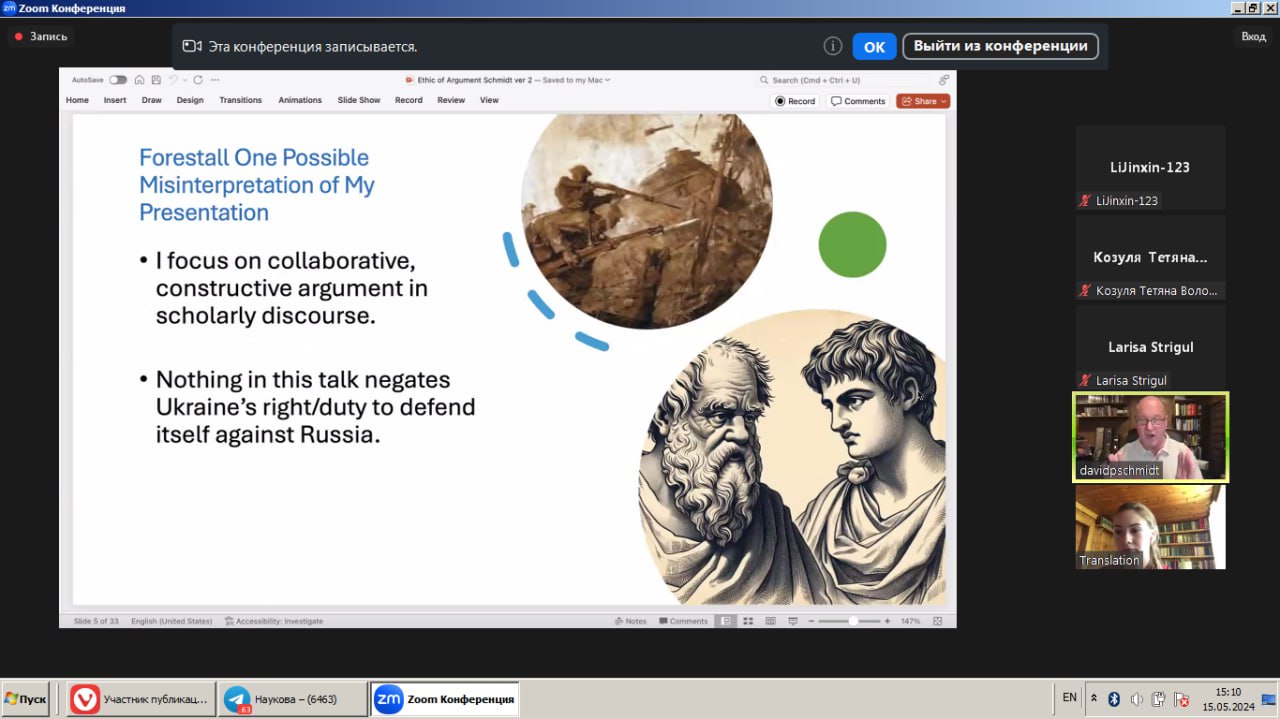The height and width of the screenshot is (719, 1280).
Task: Expand the file name dropdown in title bar
Action: 607,80
